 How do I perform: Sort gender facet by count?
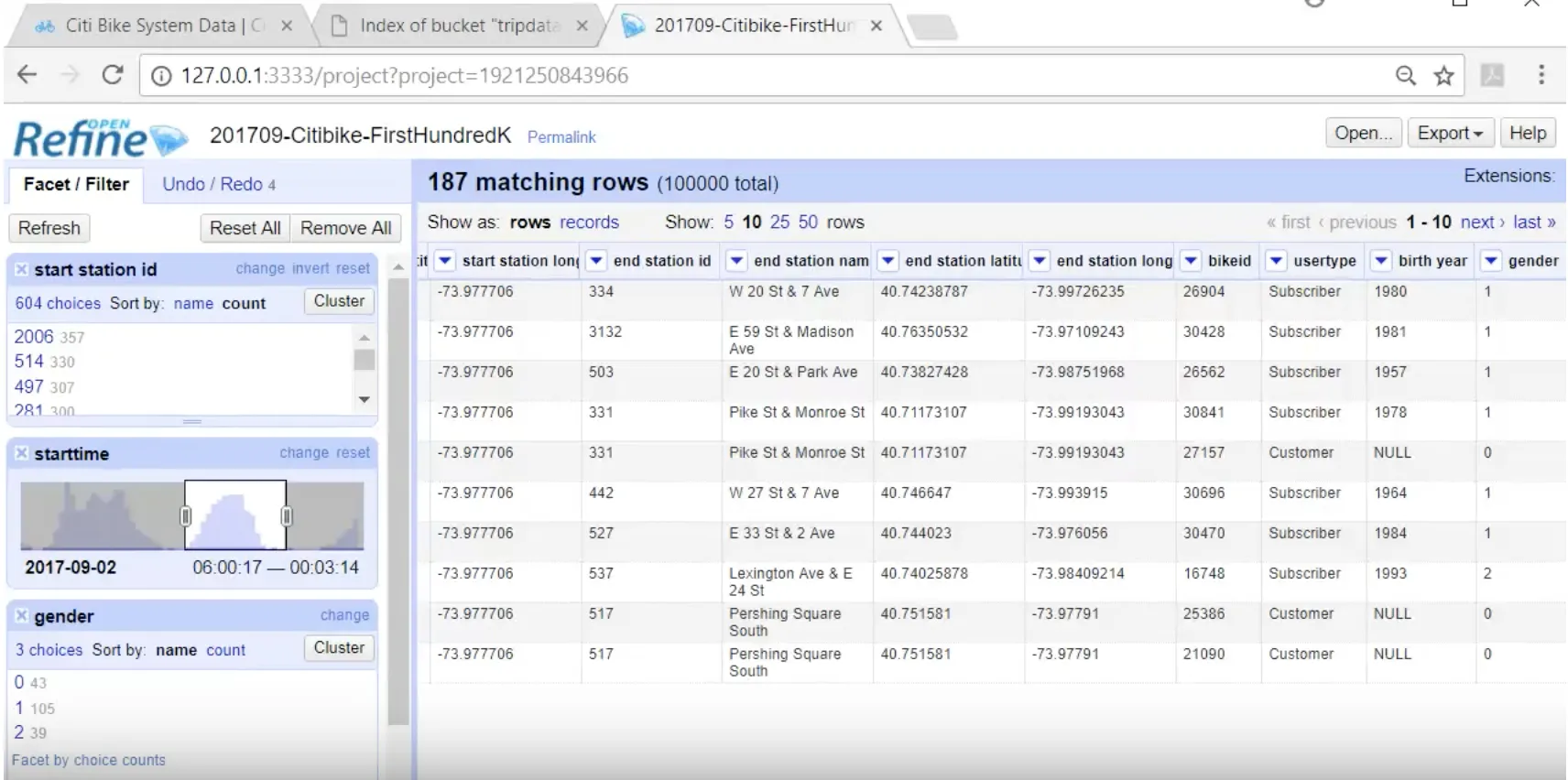(x=225, y=650)
